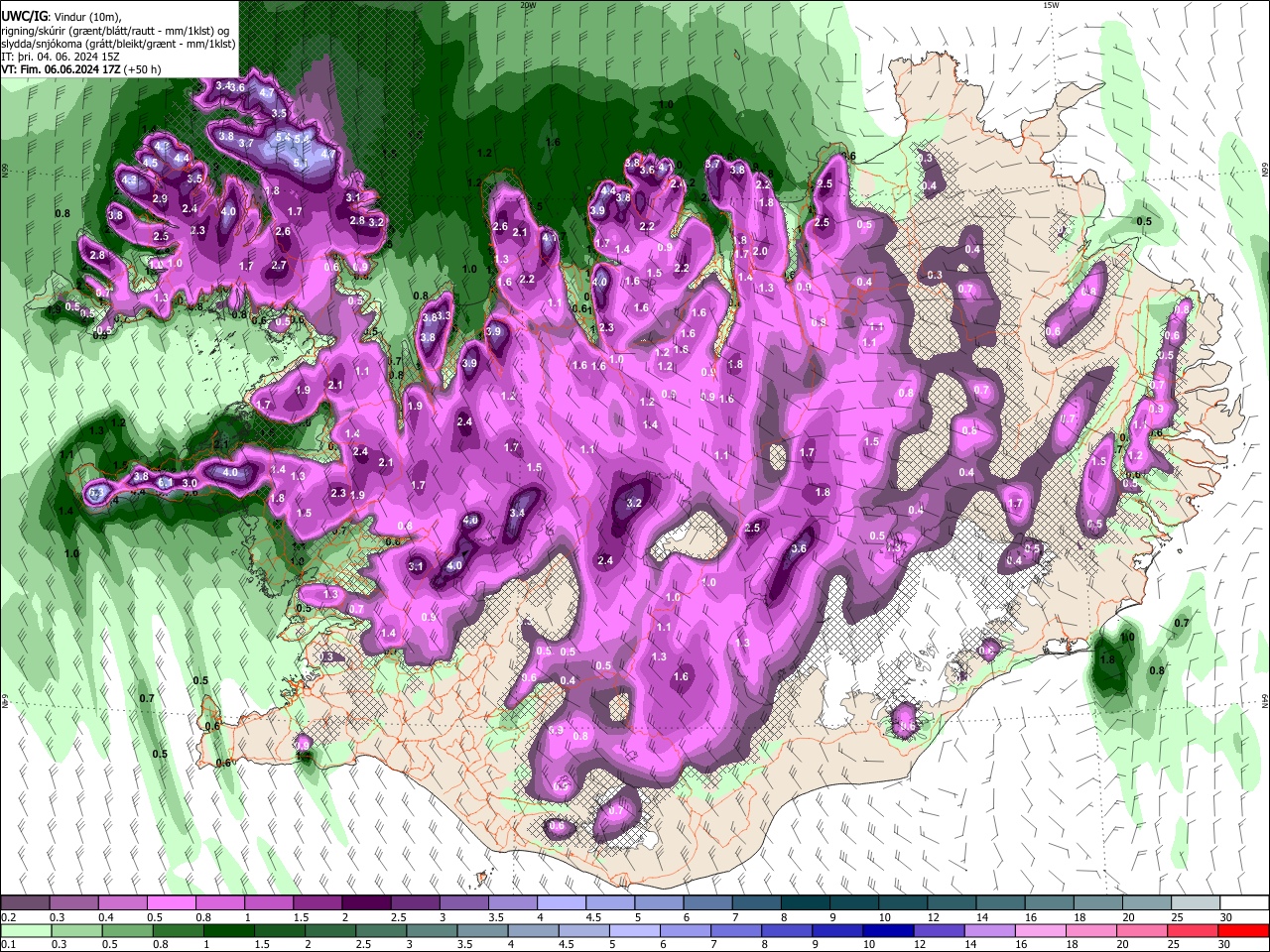The width and height of the screenshot is (1270, 952).
Task: Click the white swatch at upper scale's end
Action: click(1244, 903)
